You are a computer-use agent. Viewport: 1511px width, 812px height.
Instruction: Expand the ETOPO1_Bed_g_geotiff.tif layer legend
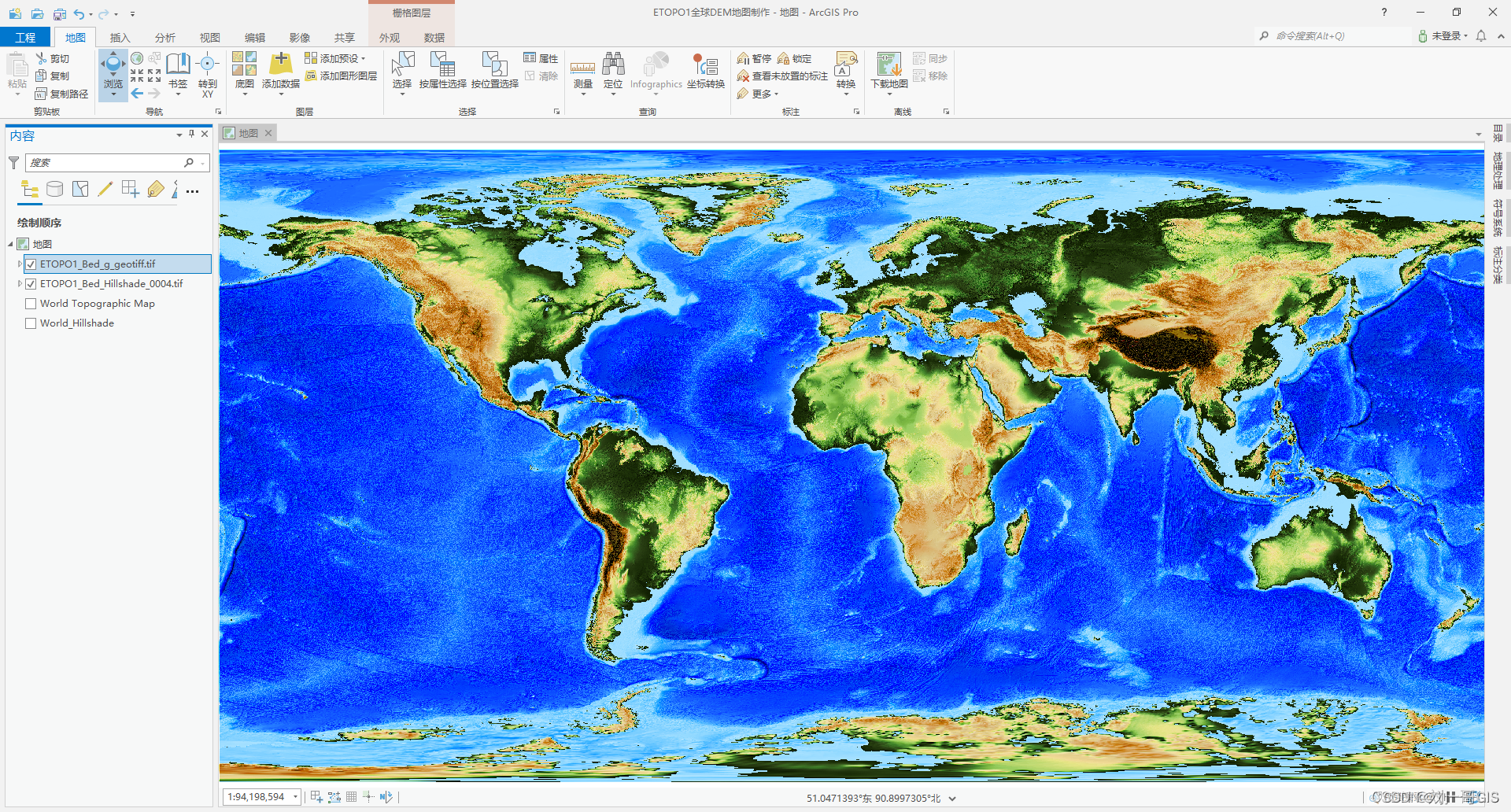click(20, 264)
